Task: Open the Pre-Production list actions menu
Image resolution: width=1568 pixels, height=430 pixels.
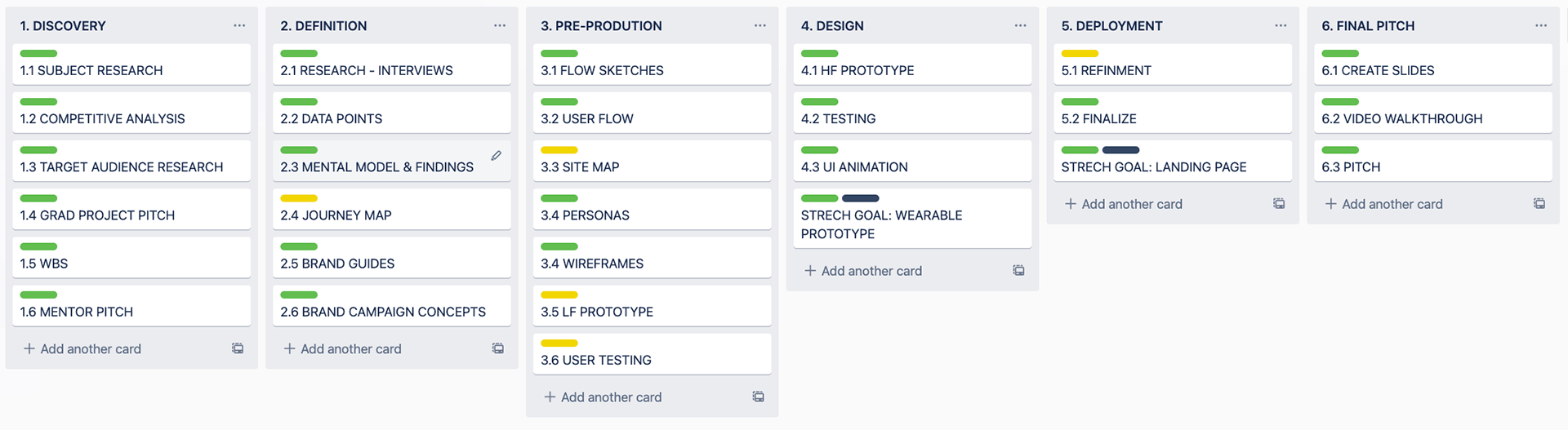Action: point(760,26)
